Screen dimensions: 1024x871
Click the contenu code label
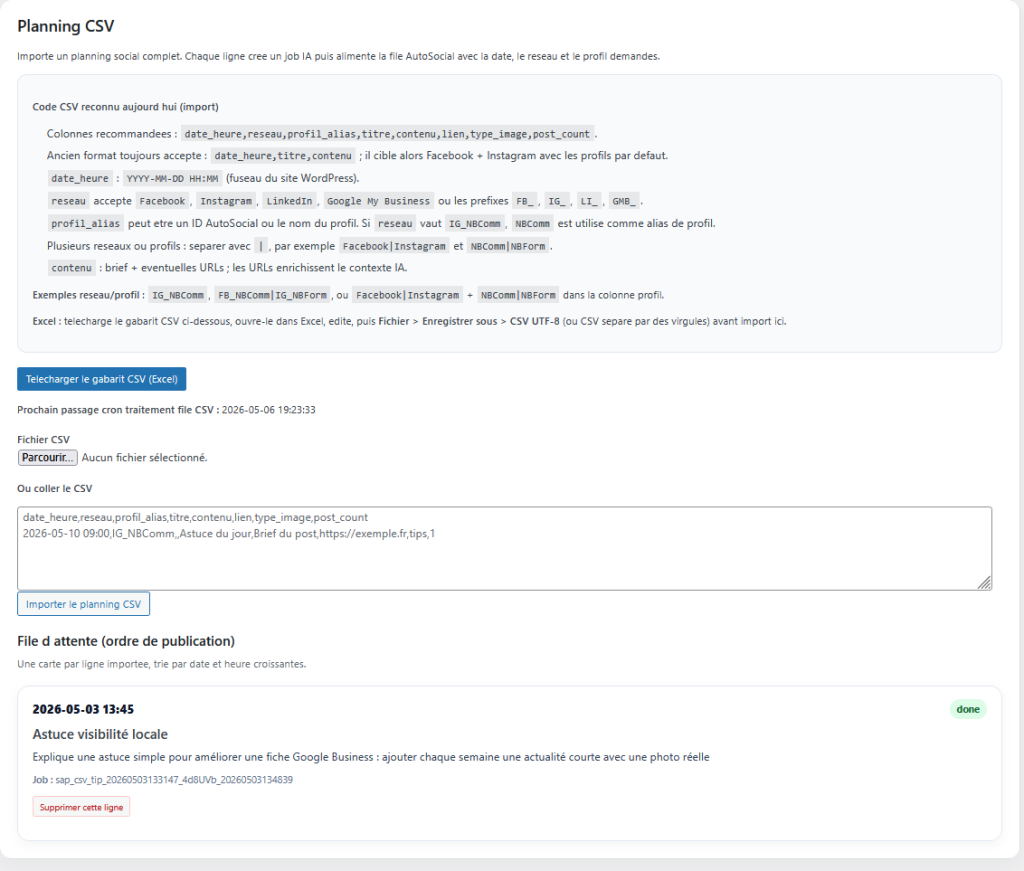72,268
